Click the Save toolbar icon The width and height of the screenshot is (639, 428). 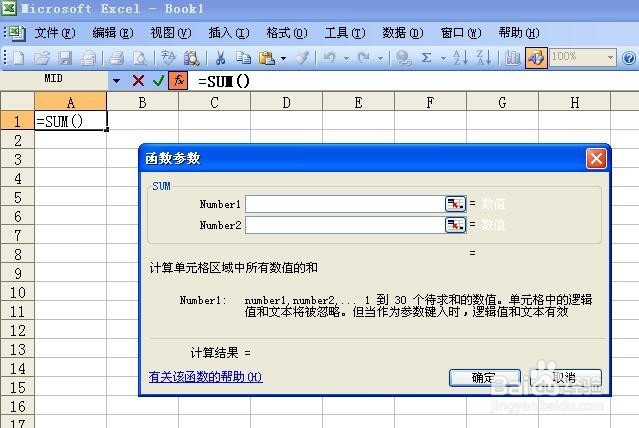[64, 58]
